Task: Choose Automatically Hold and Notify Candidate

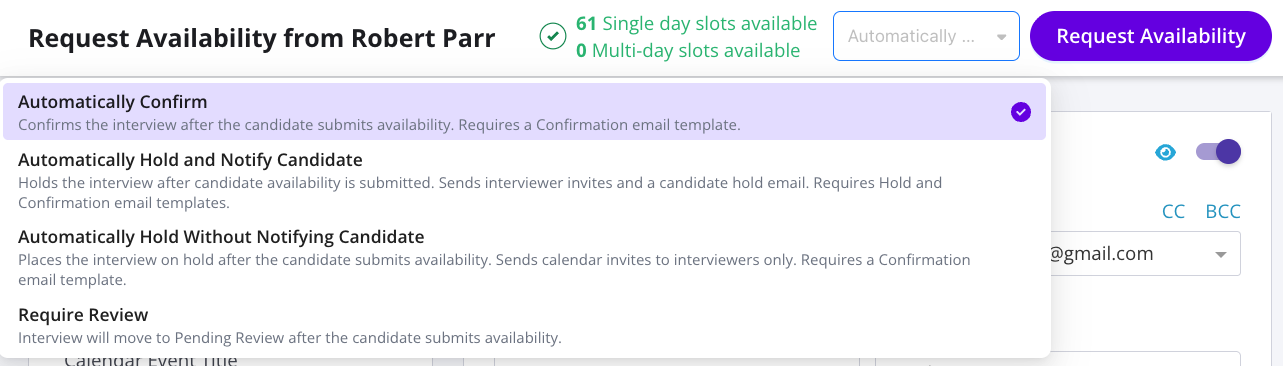Action: [x=524, y=179]
